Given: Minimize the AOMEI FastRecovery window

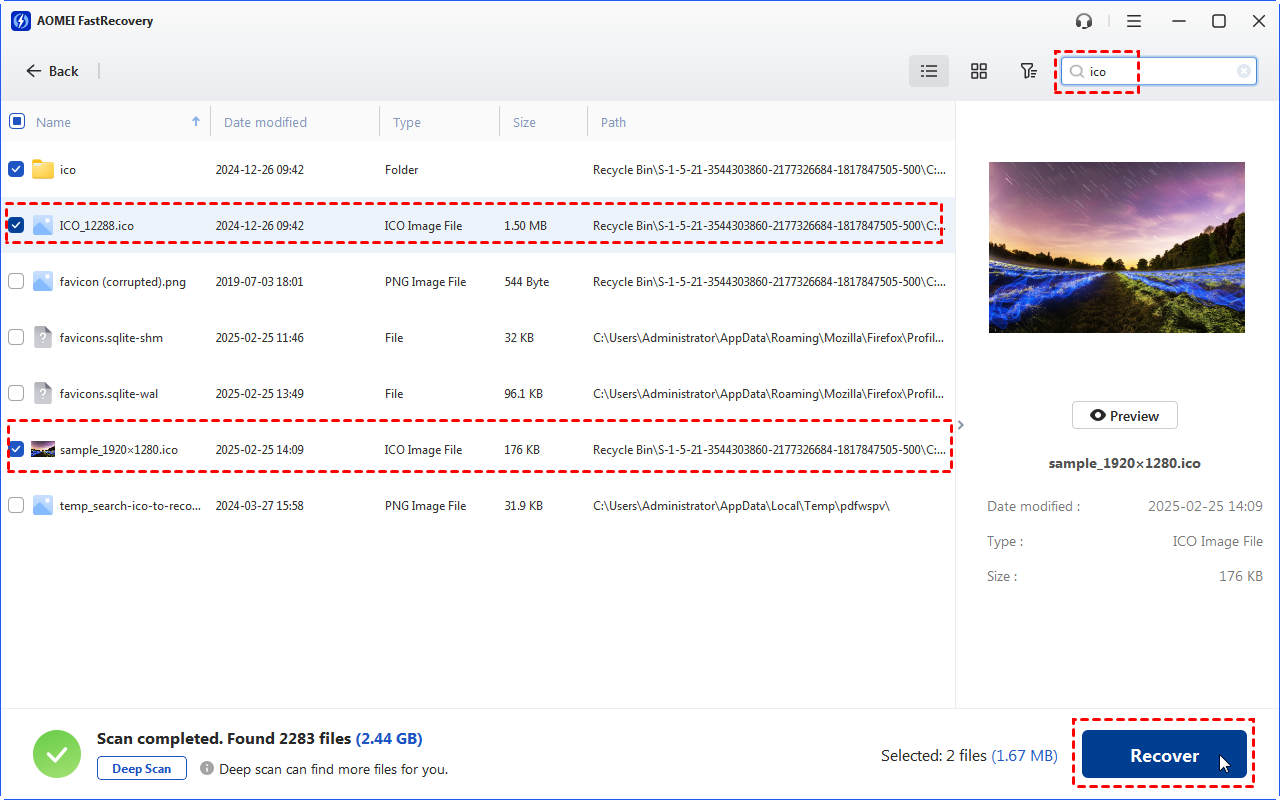Looking at the screenshot, I should click(x=1179, y=21).
